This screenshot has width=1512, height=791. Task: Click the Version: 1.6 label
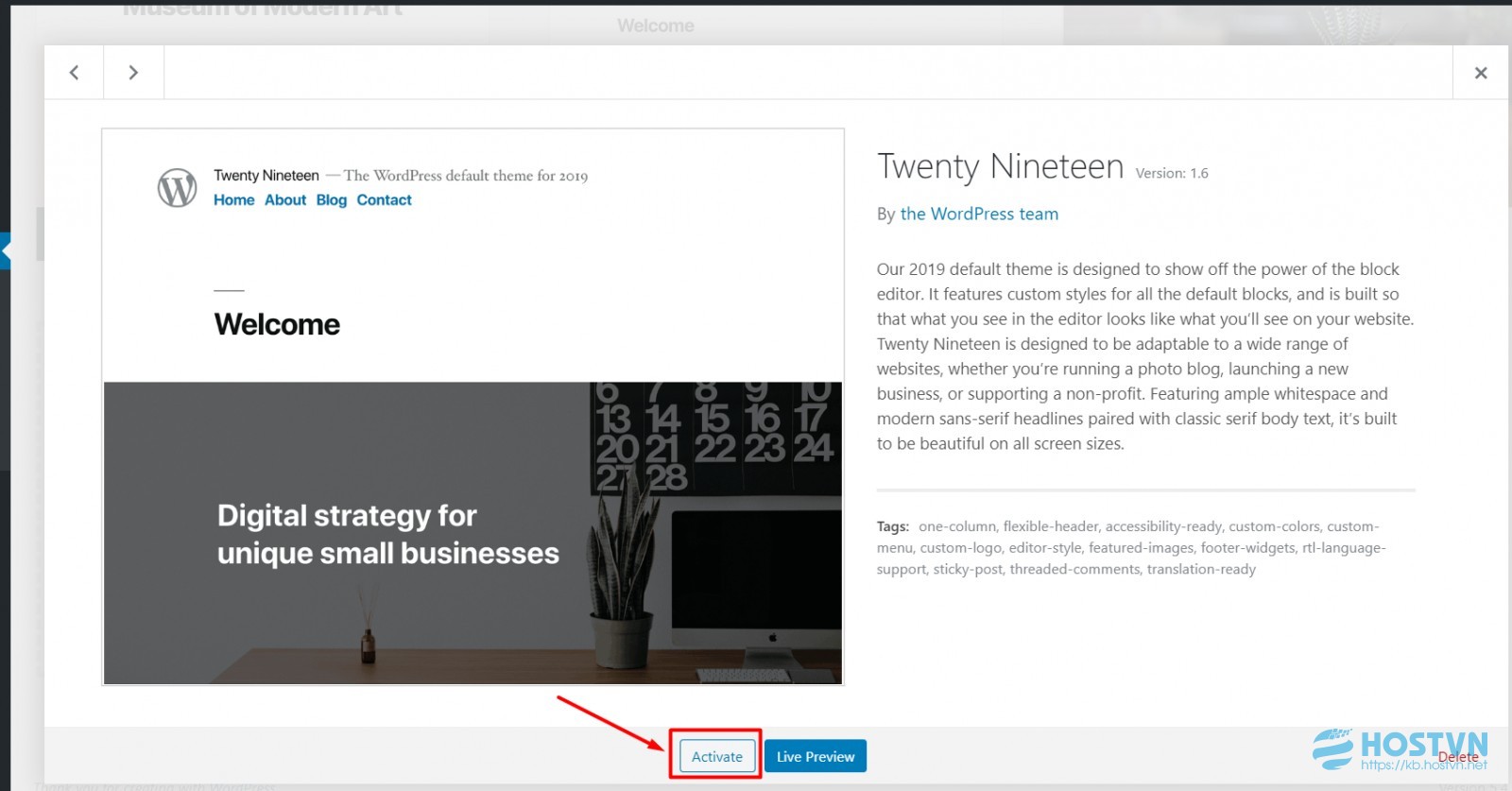1172,173
